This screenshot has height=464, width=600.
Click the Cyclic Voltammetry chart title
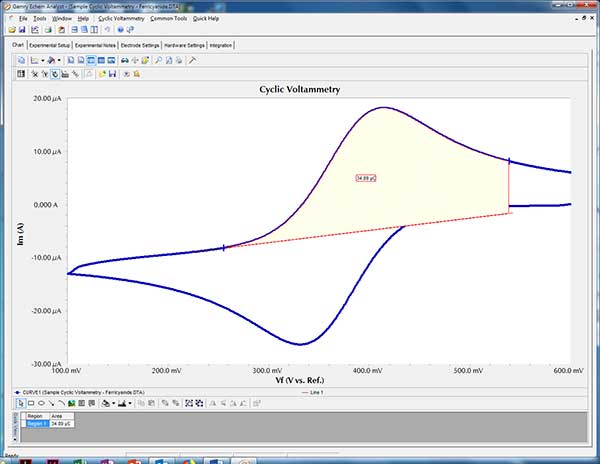point(300,89)
